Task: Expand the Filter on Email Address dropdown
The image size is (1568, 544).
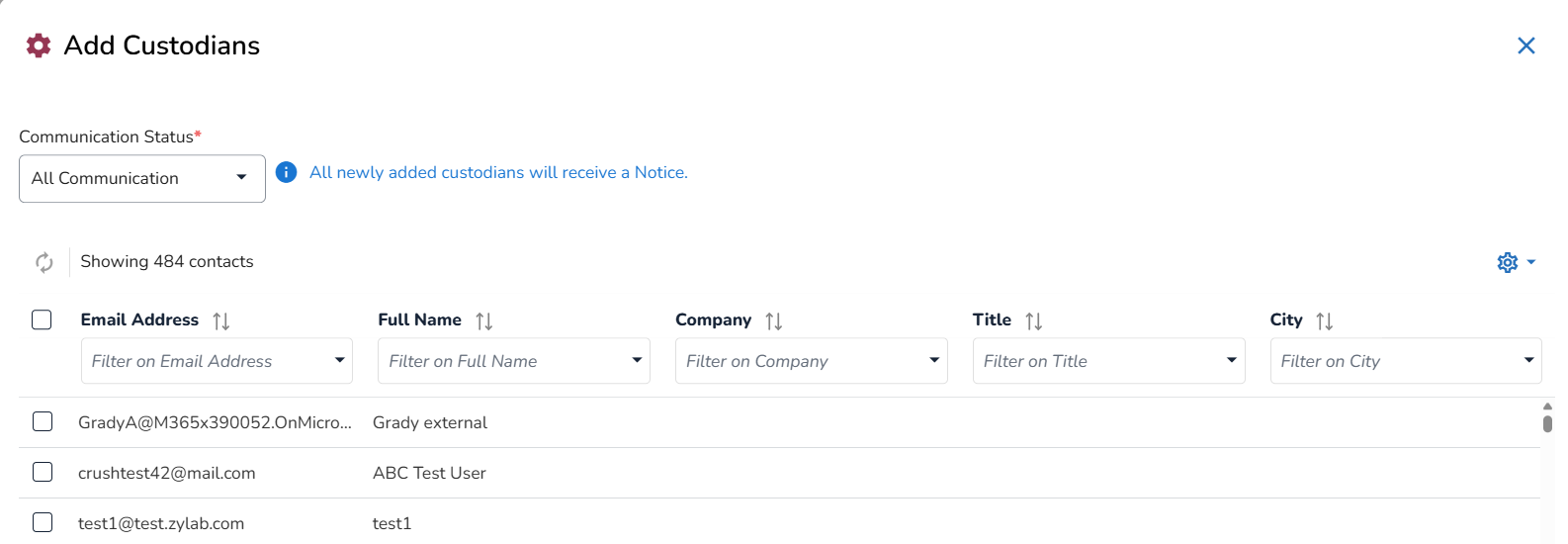Action: (339, 361)
